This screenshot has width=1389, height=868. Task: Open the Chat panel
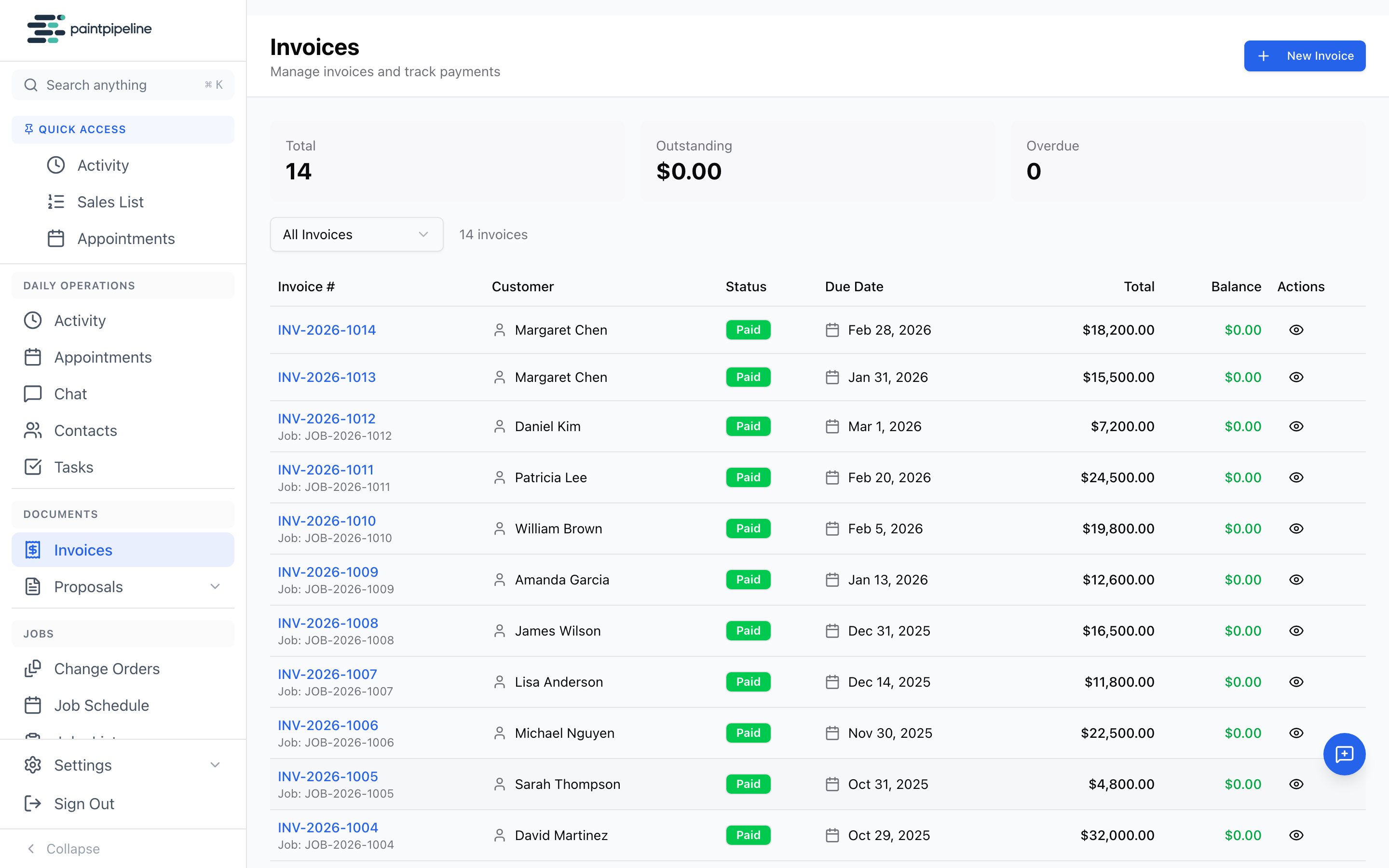pos(69,394)
